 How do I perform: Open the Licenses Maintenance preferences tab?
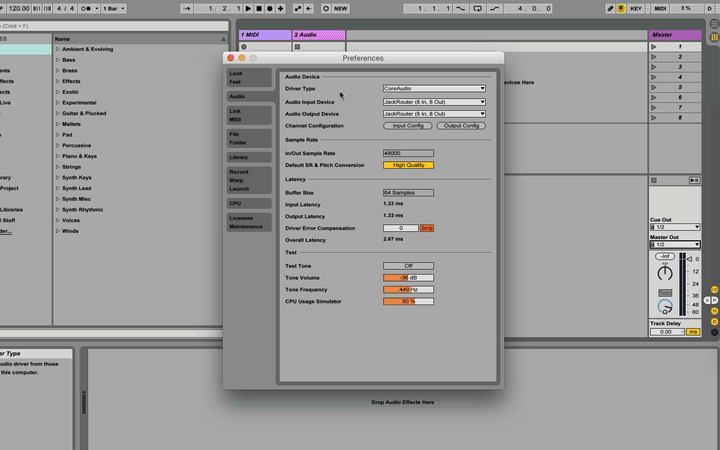tap(249, 222)
